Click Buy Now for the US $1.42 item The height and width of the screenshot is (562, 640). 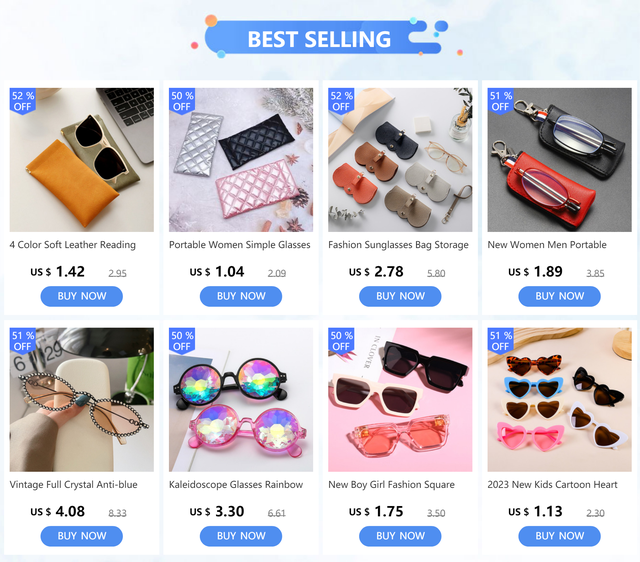pos(82,296)
